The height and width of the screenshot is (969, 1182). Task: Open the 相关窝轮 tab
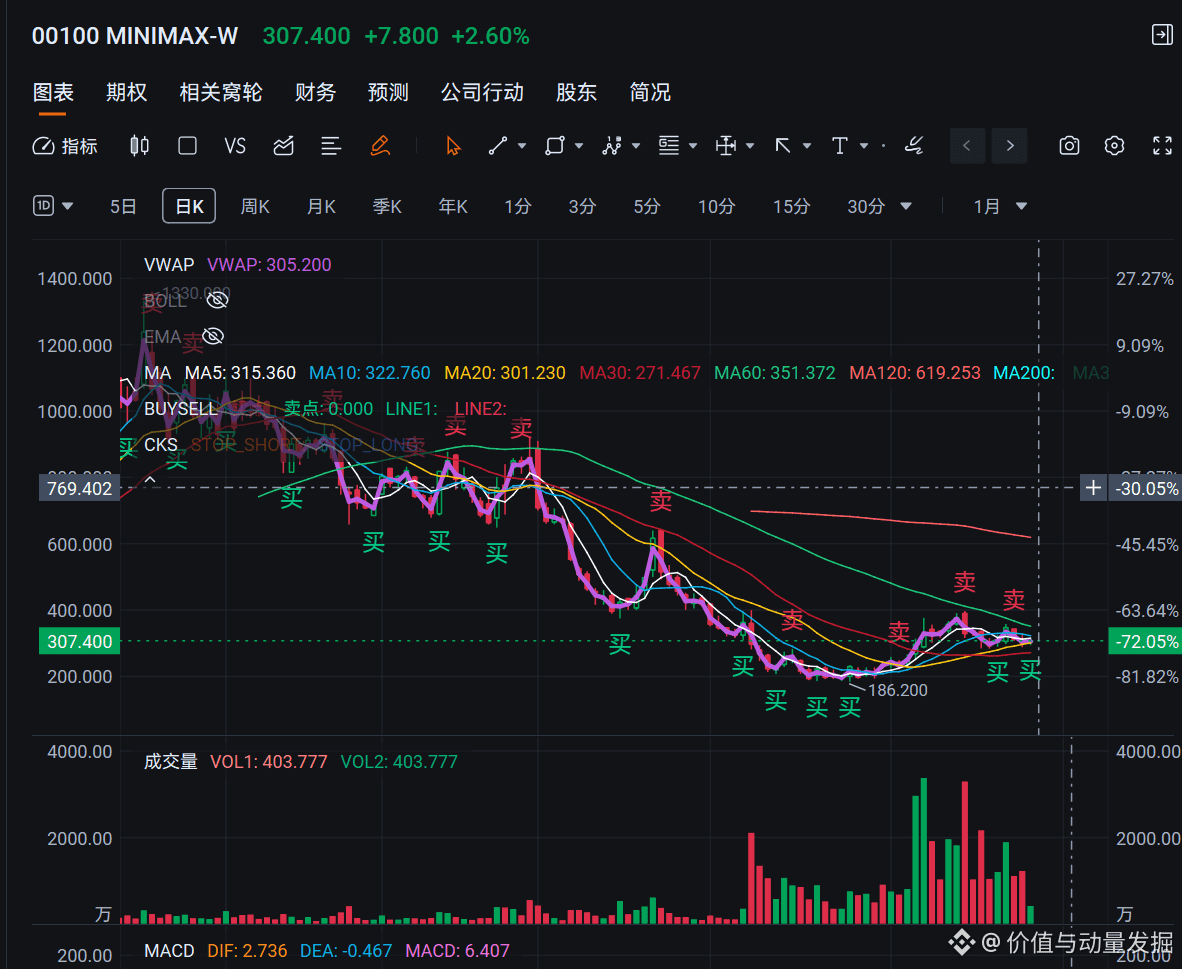220,92
